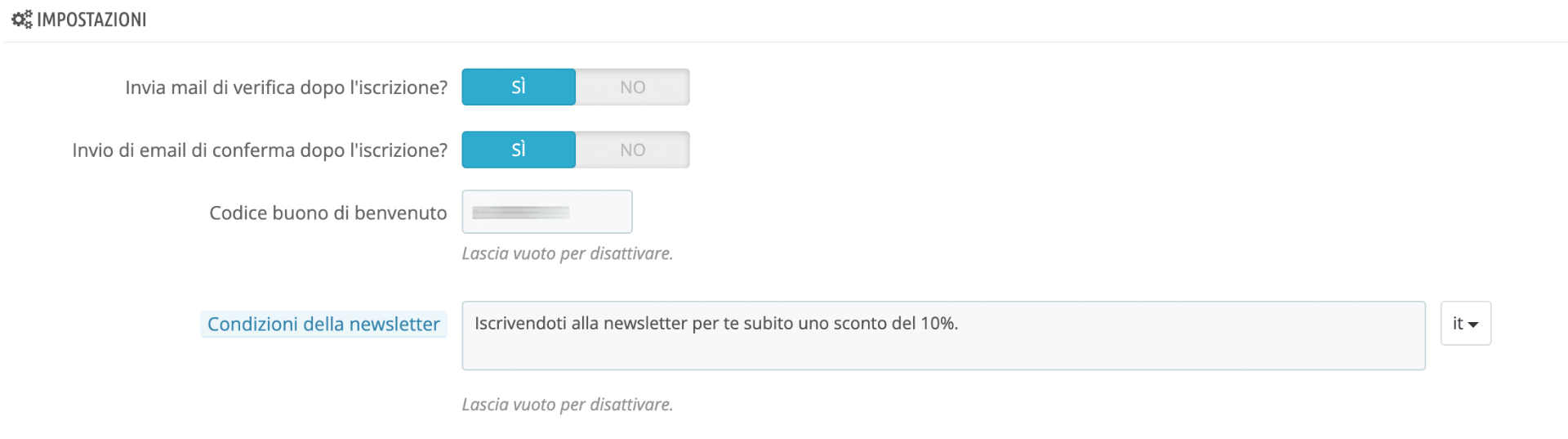Click help text below newsletter conditions
The width and height of the screenshot is (1568, 439).
567,405
